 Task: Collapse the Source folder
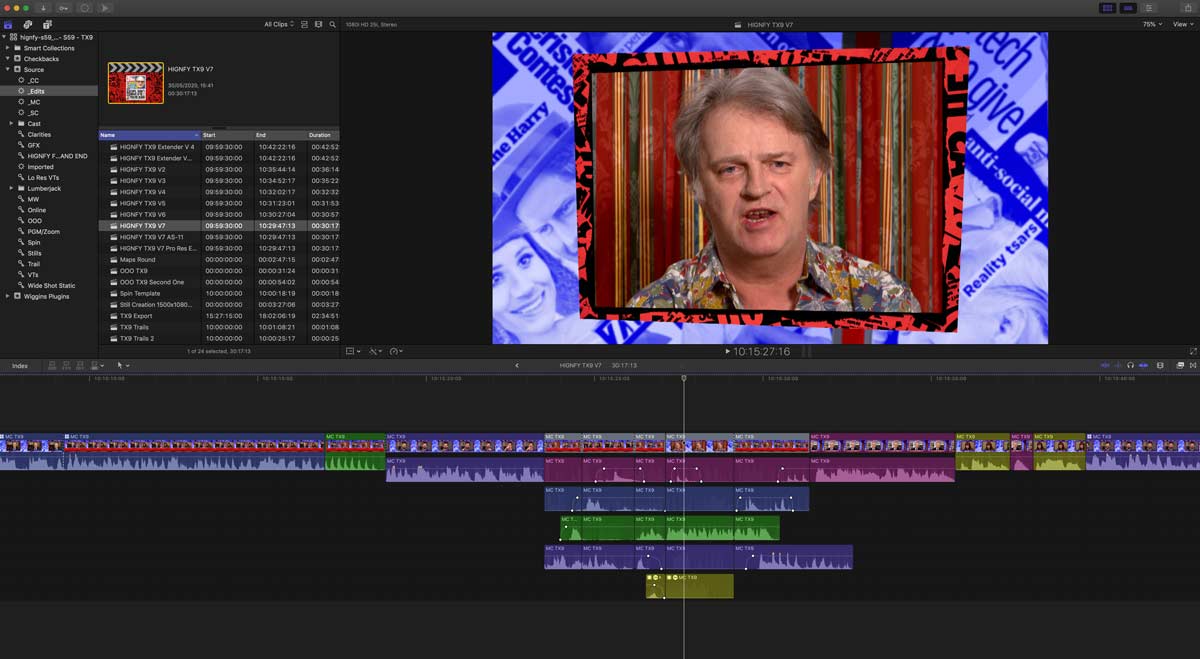pyautogui.click(x=8, y=70)
